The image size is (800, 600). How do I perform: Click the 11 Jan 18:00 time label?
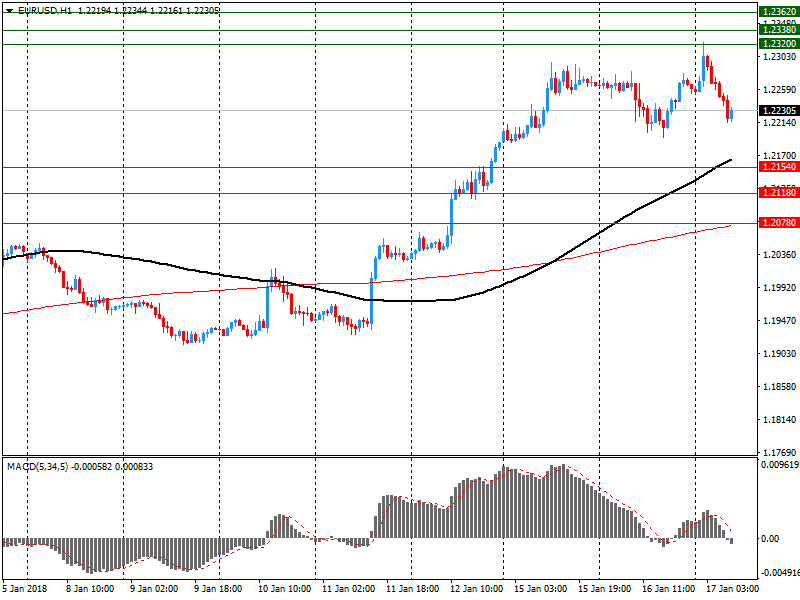click(412, 589)
